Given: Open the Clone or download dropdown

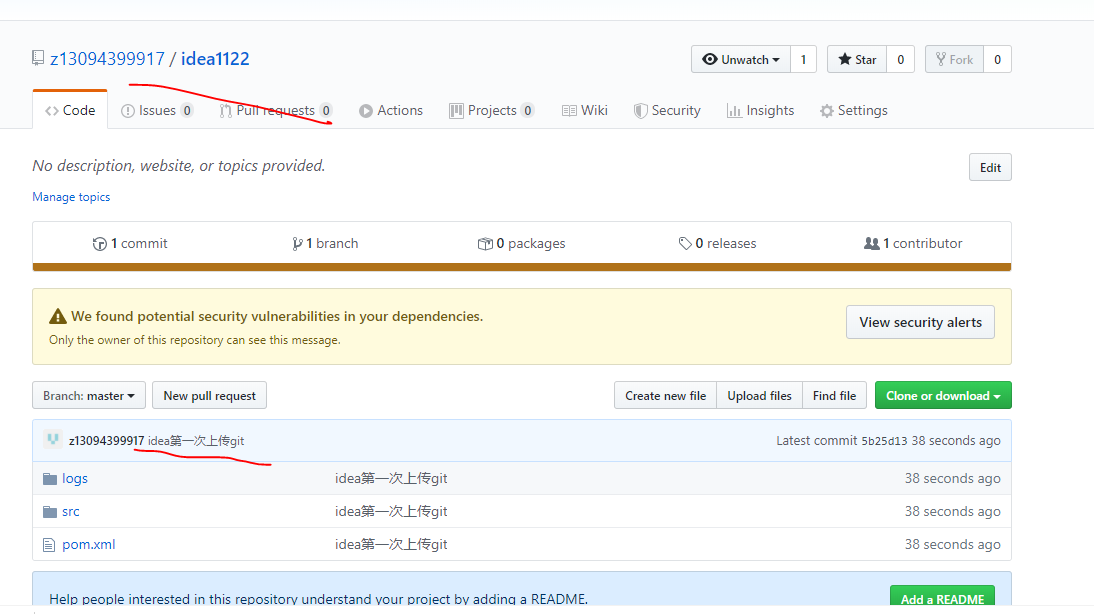Looking at the screenshot, I should [943, 396].
